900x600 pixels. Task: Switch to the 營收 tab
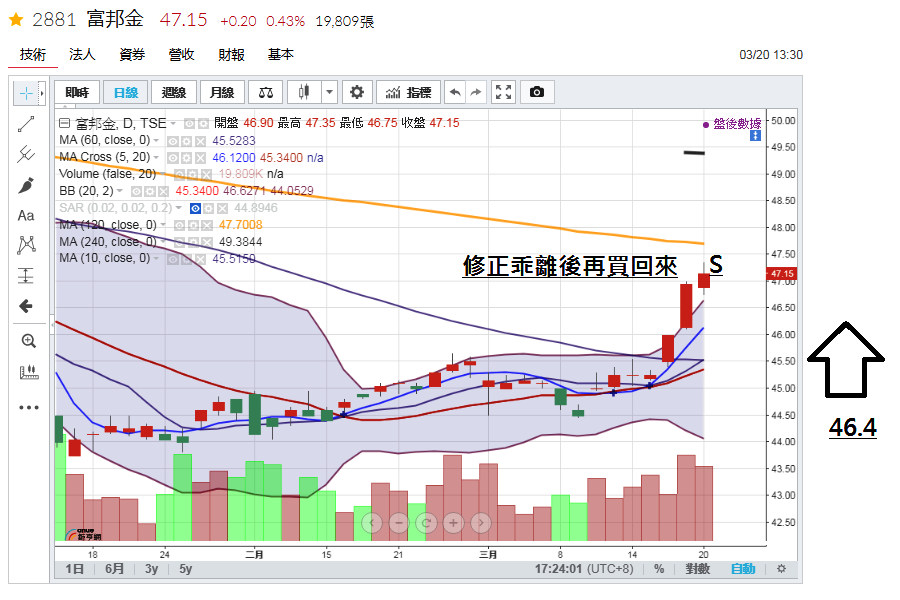click(181, 55)
